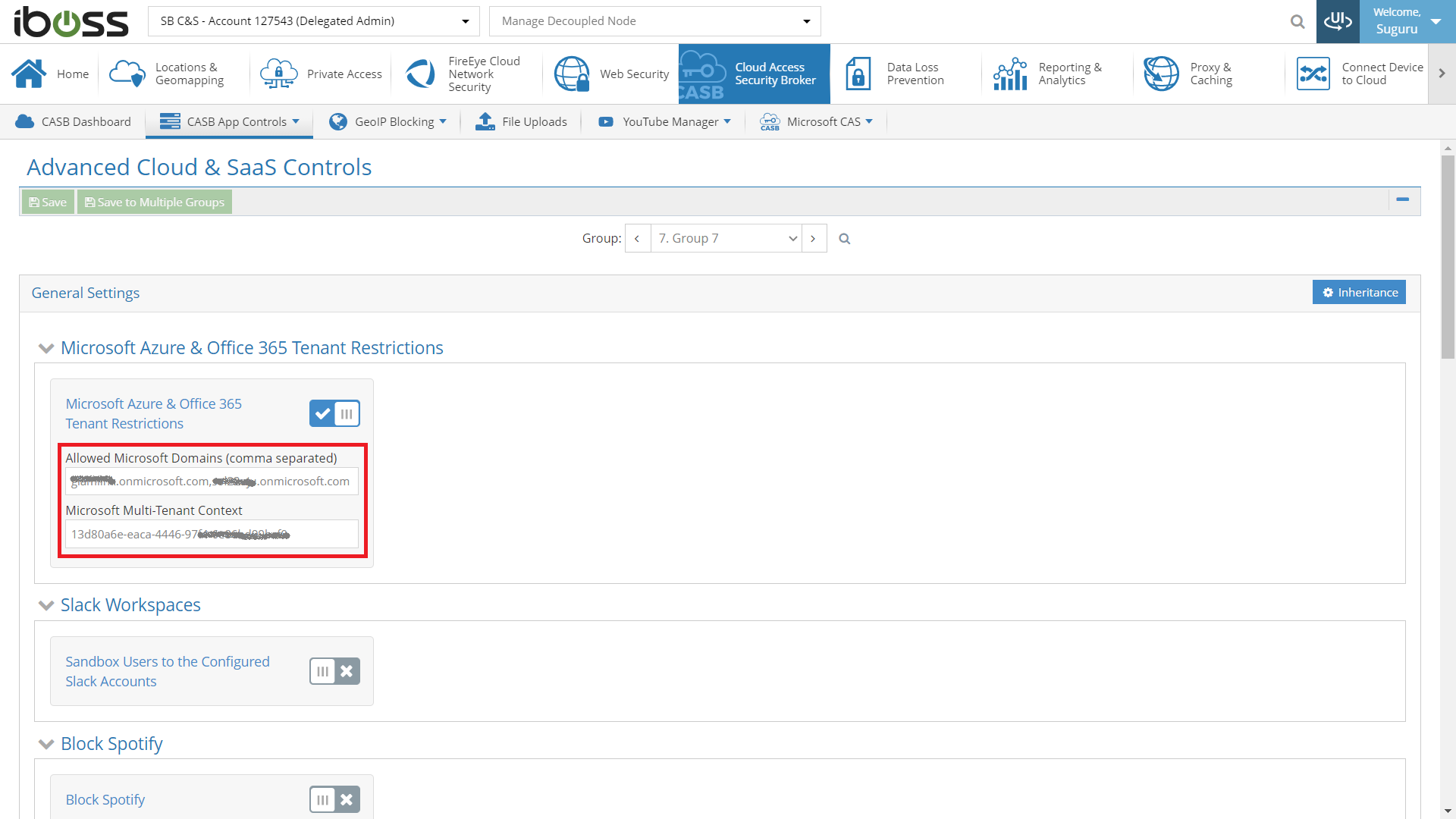Click the Save button
The image size is (1456, 819).
48,202
